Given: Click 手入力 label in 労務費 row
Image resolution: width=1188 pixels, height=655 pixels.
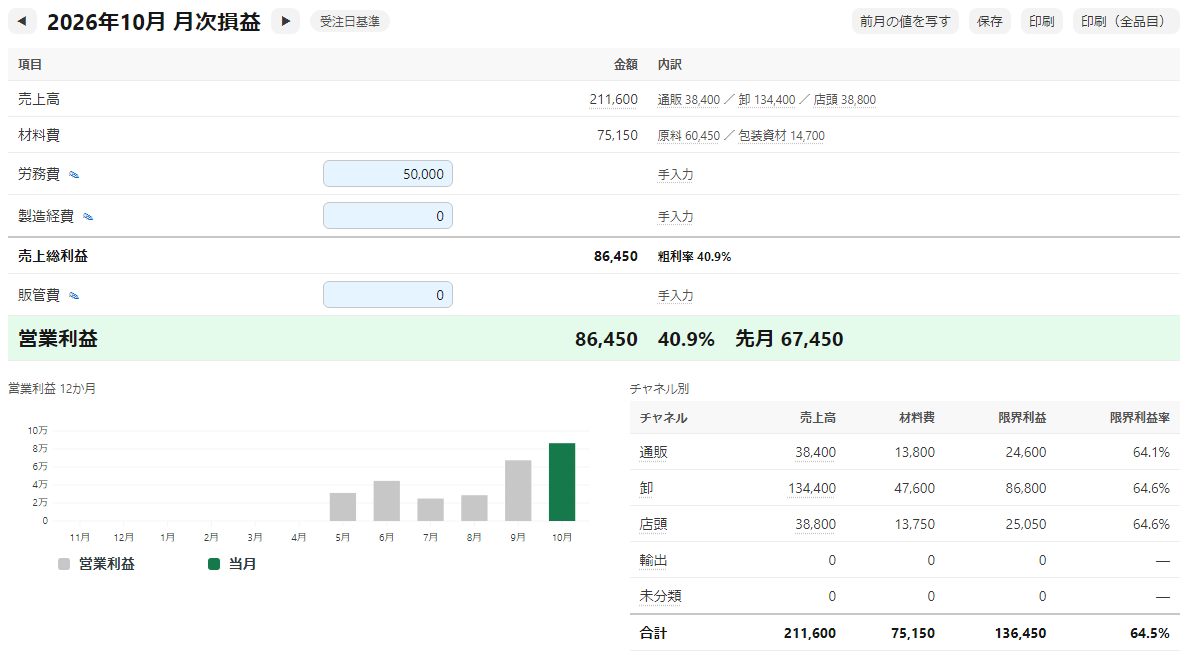Looking at the screenshot, I should pos(676,175).
